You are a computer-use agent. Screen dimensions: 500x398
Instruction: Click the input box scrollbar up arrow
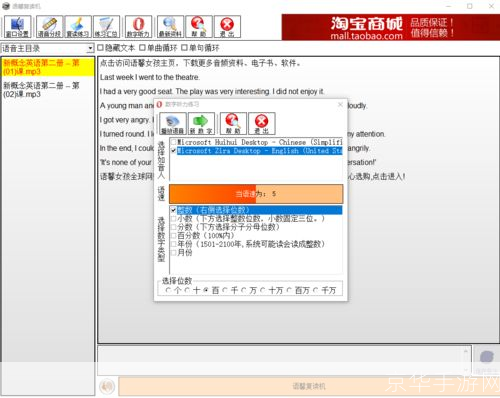[x=466, y=351]
